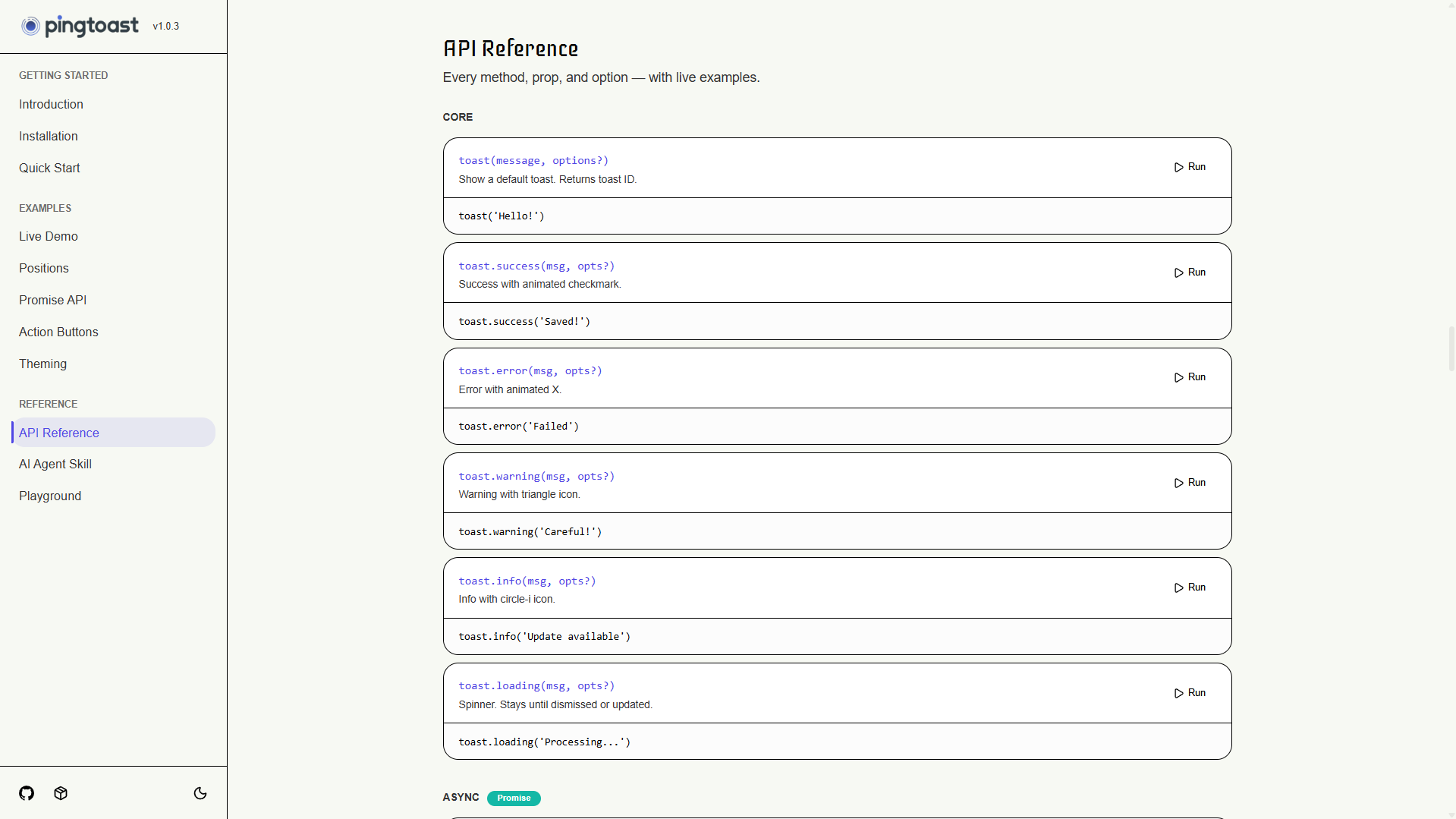The image size is (1456, 819).
Task: Click the toast.loading(msg, opts?) signature
Action: [536, 686]
